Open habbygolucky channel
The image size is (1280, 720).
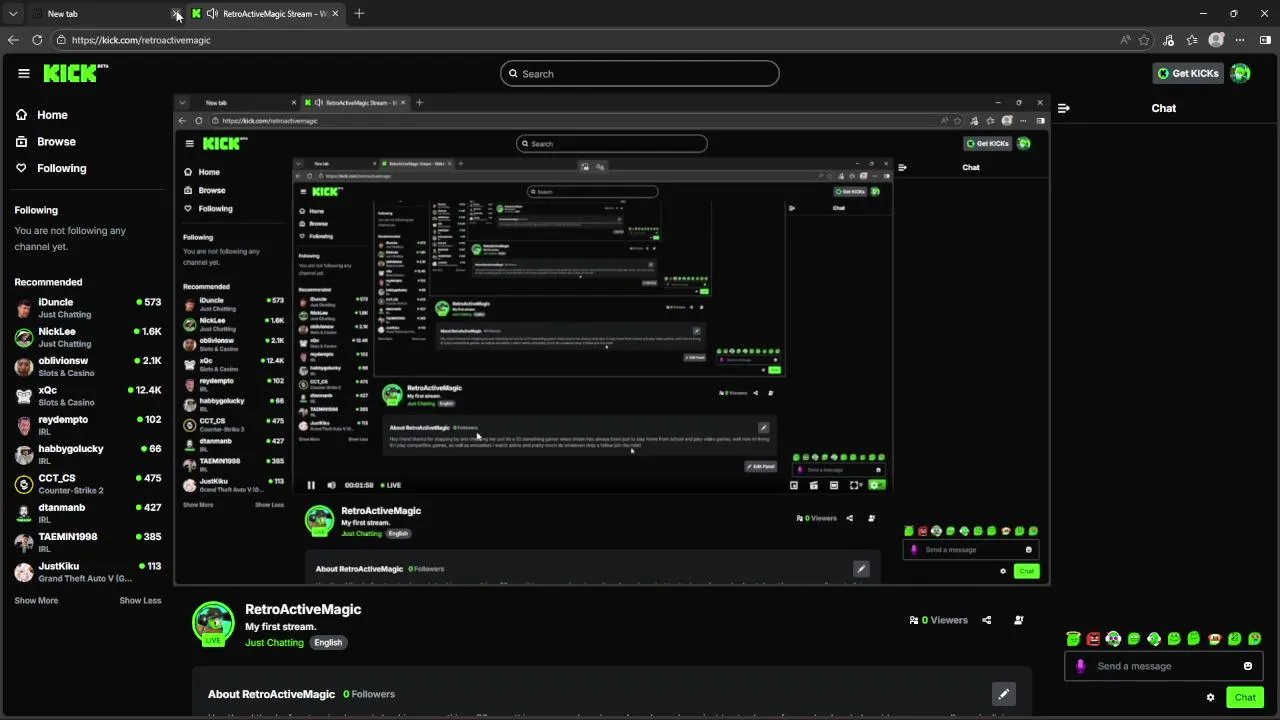(x=88, y=455)
